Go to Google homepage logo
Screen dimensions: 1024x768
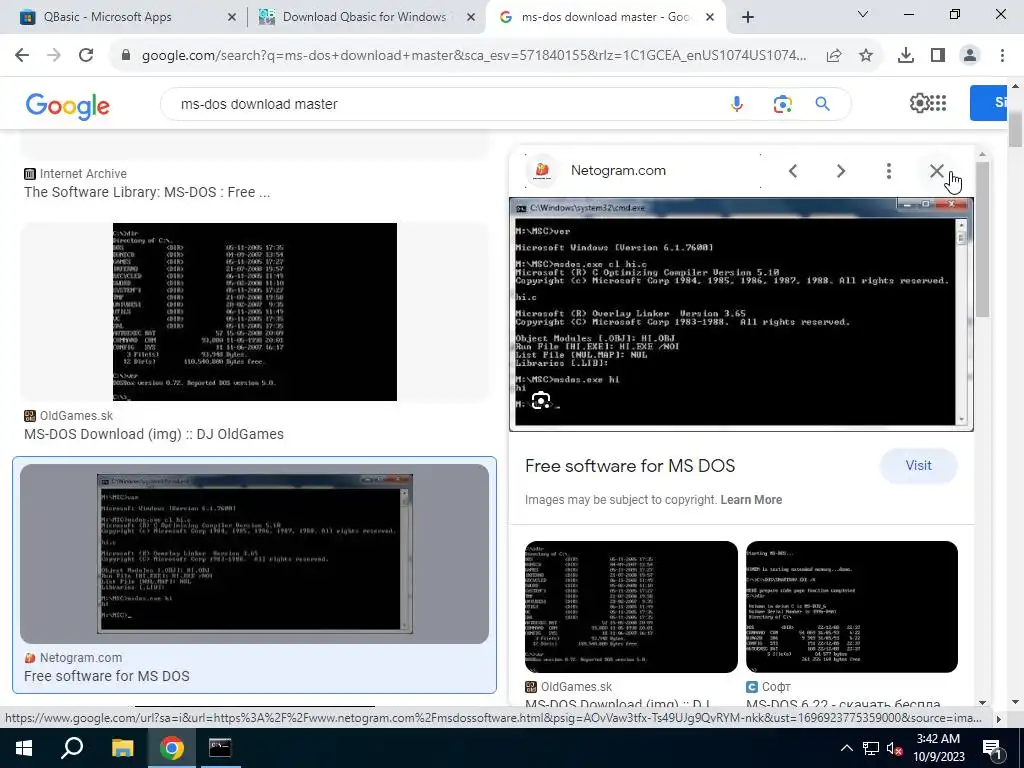pos(67,106)
